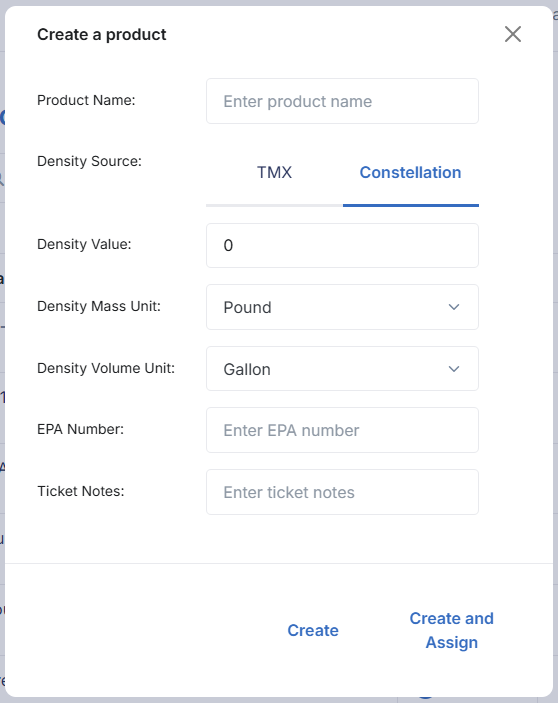Click the Density Source label

pyautogui.click(x=89, y=161)
